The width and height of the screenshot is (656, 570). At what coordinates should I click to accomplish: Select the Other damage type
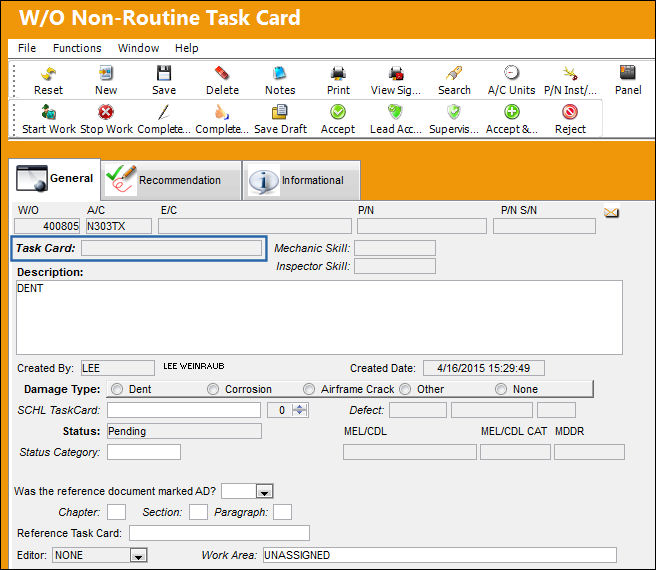pos(405,389)
